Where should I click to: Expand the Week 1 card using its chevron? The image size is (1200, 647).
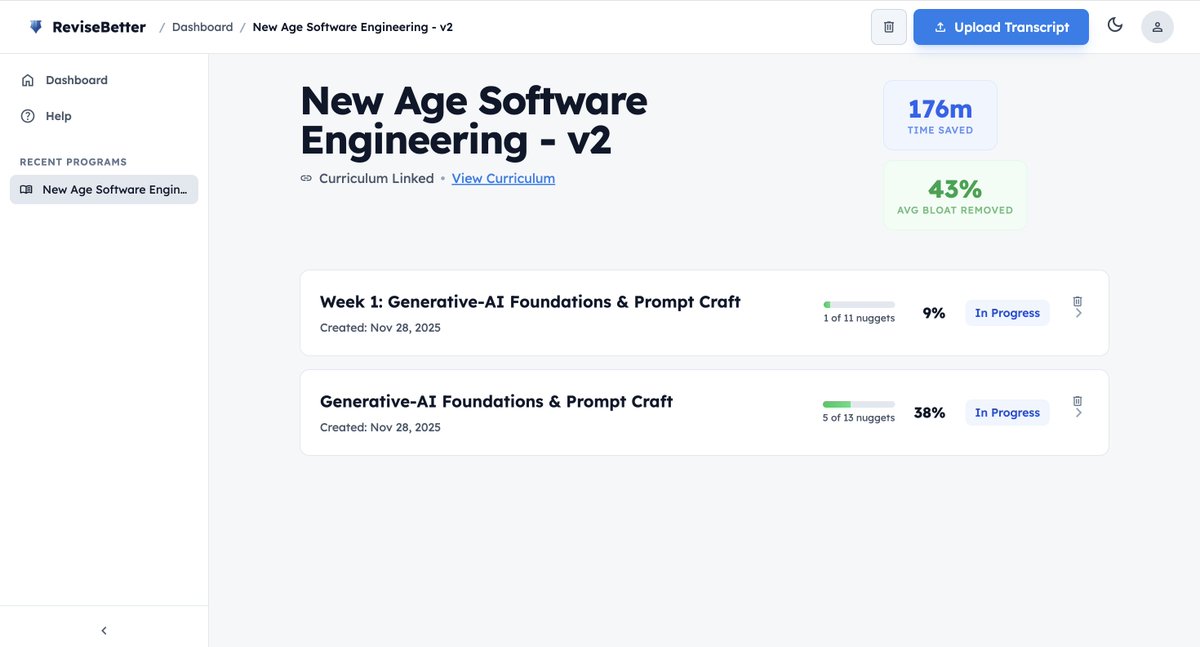(x=1078, y=313)
